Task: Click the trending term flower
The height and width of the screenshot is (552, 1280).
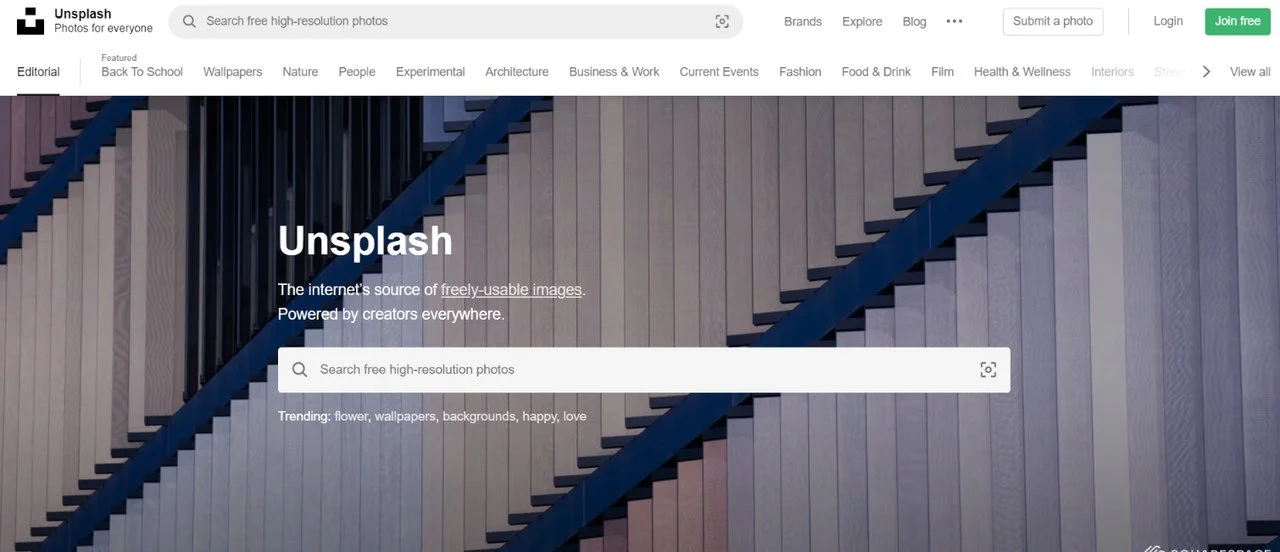Action: pyautogui.click(x=352, y=416)
